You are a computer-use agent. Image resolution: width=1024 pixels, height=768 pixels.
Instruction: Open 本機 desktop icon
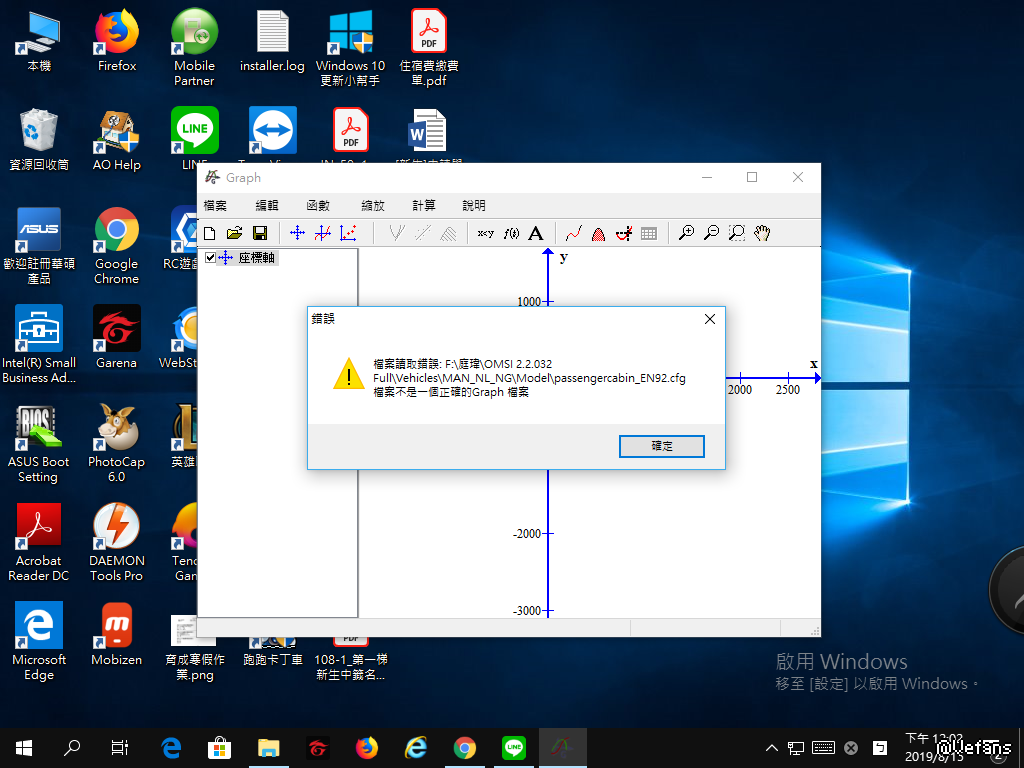point(39,40)
